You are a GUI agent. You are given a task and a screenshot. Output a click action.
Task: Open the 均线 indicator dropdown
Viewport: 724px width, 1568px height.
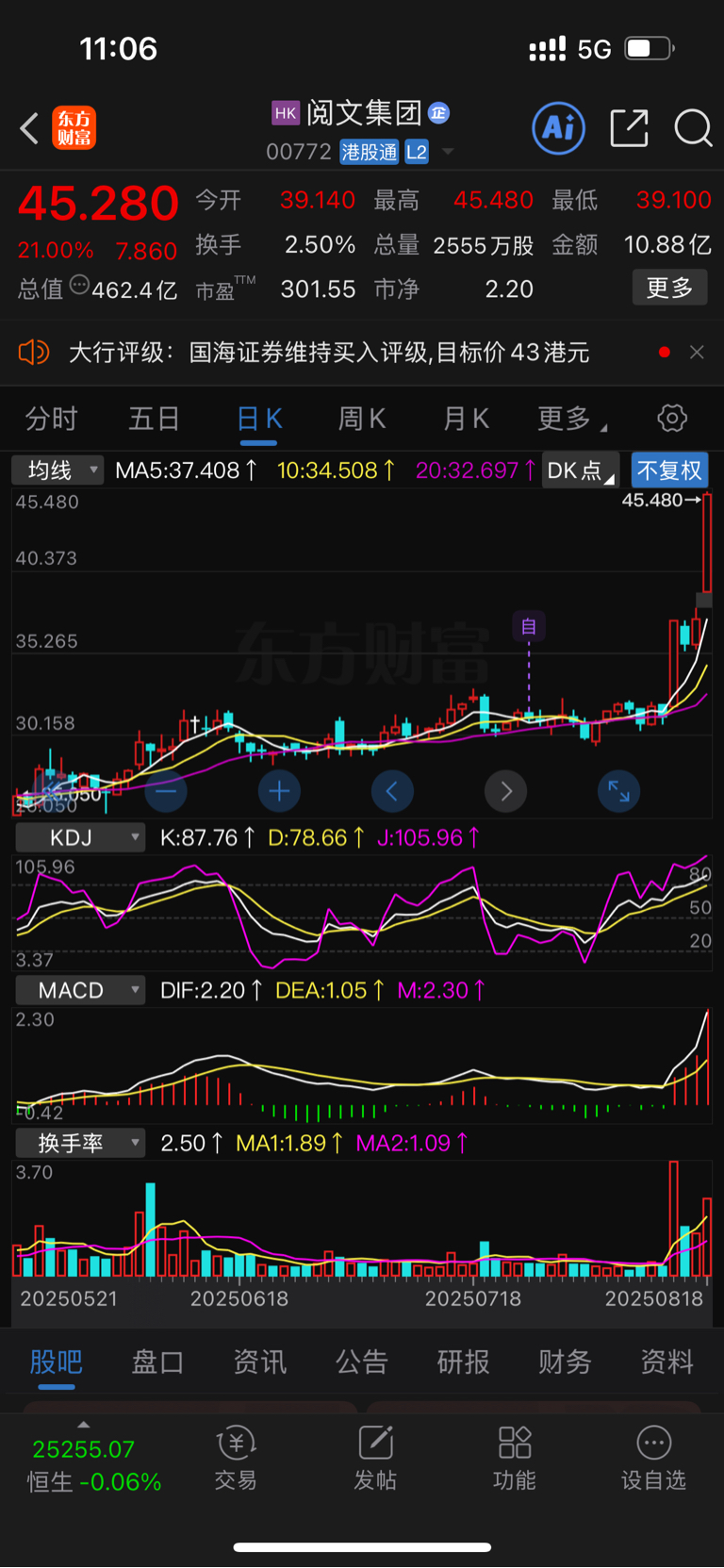tap(58, 470)
